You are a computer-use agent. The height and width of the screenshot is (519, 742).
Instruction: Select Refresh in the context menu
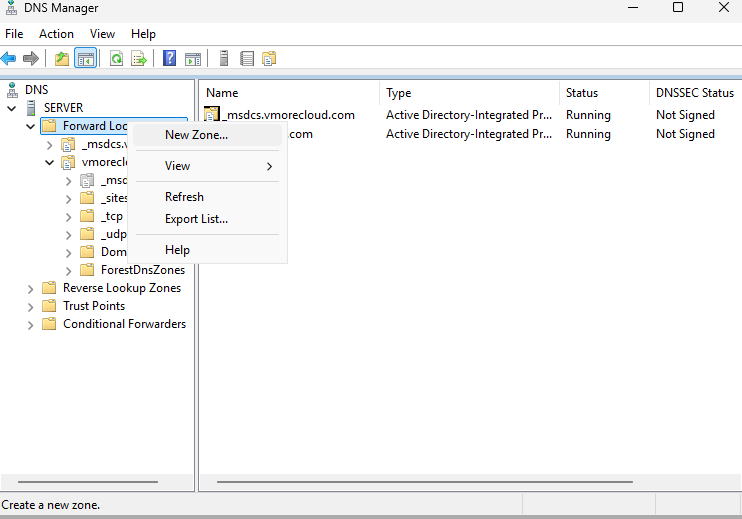207,197
